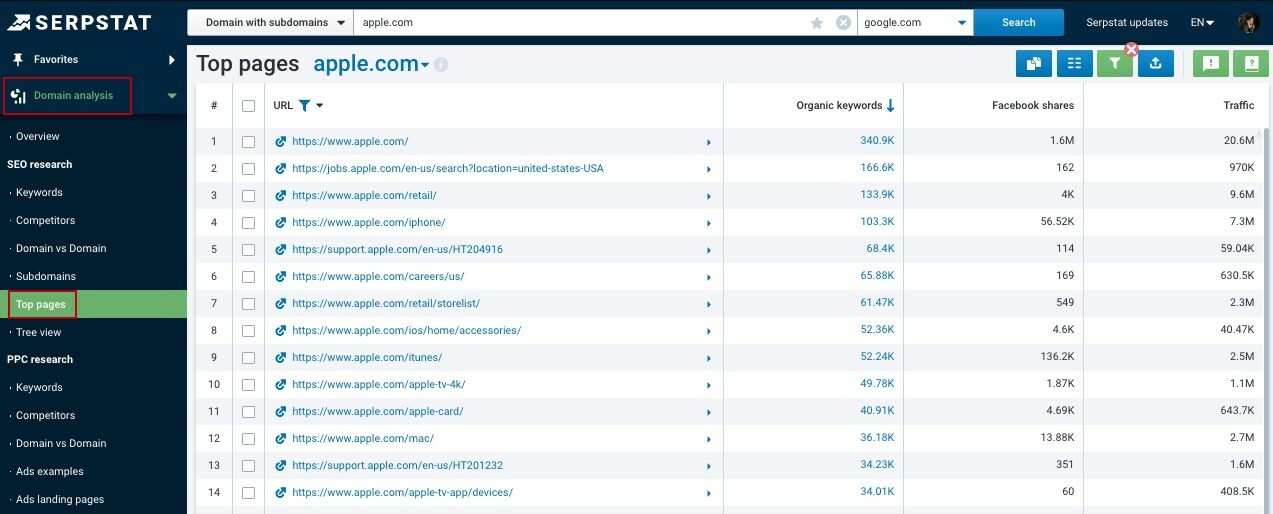
Task: Open the https://www.apple.com/apple-tv-app/devices/ link
Action: (403, 492)
